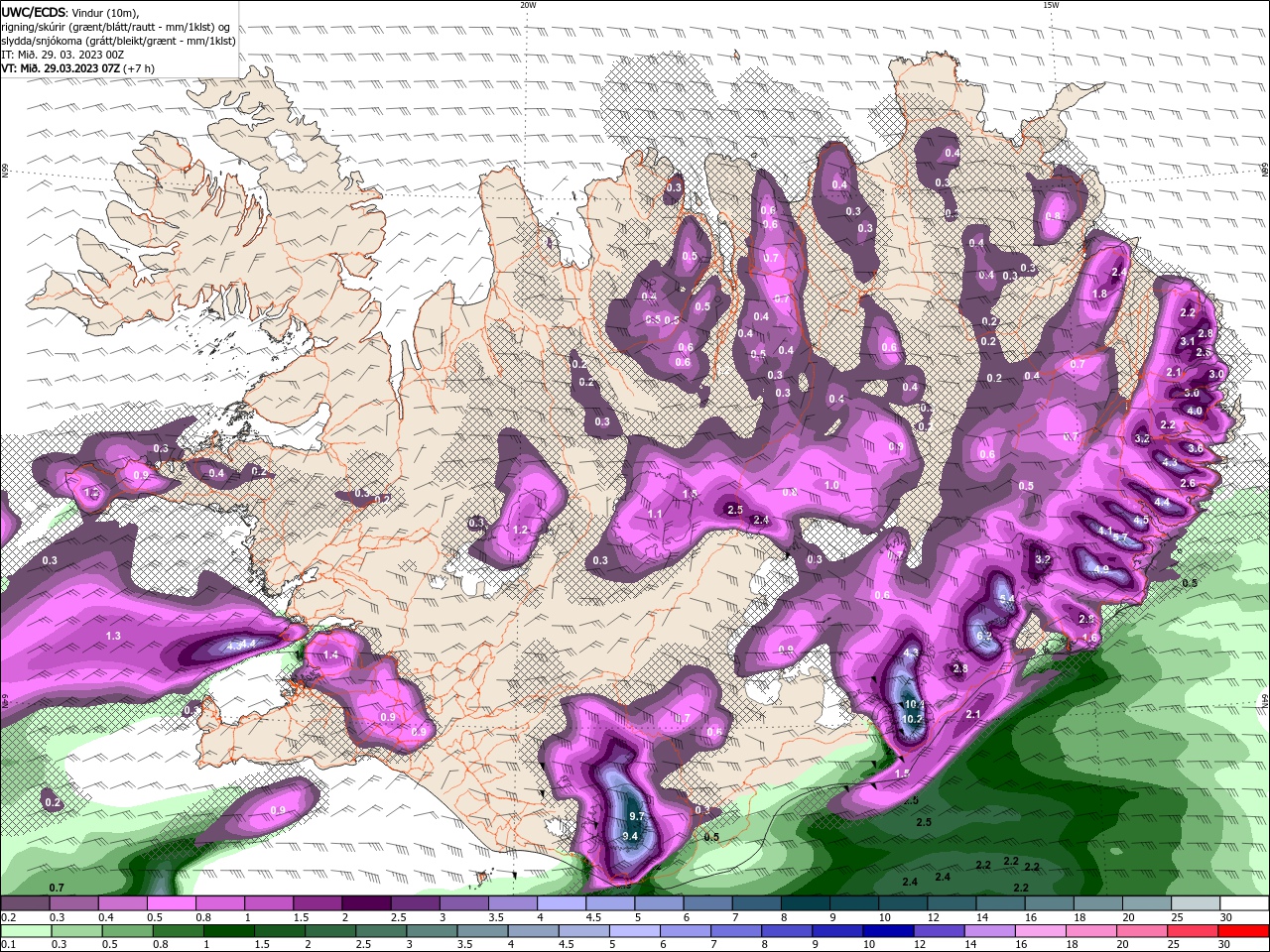This screenshot has height=952, width=1270.
Task: Click the white 30 swatch in the snow legend
Action: click(1243, 903)
